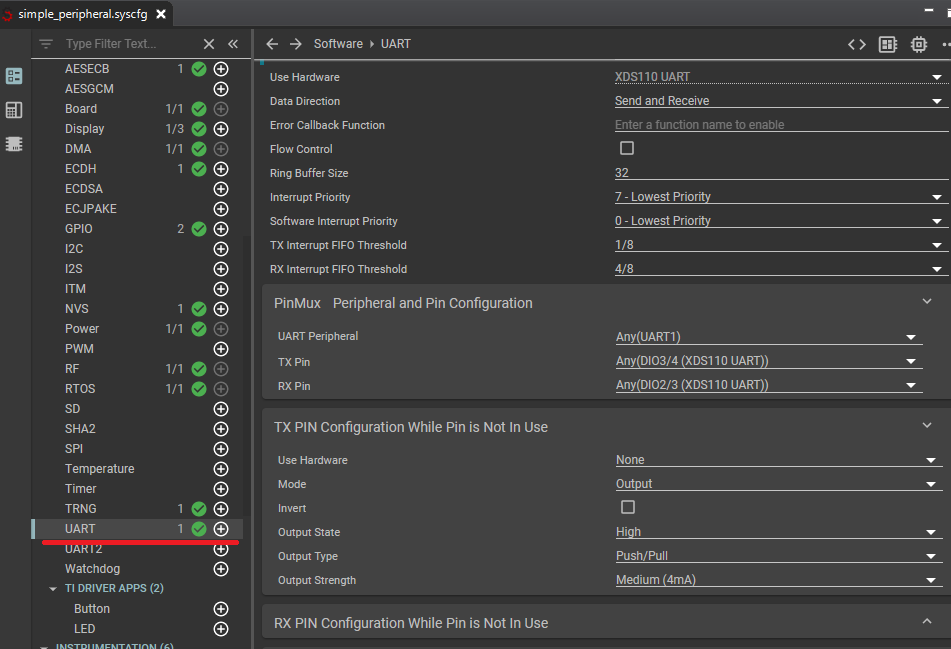Open the board view icon in the toolbar
951x649 pixels.
[x=888, y=44]
